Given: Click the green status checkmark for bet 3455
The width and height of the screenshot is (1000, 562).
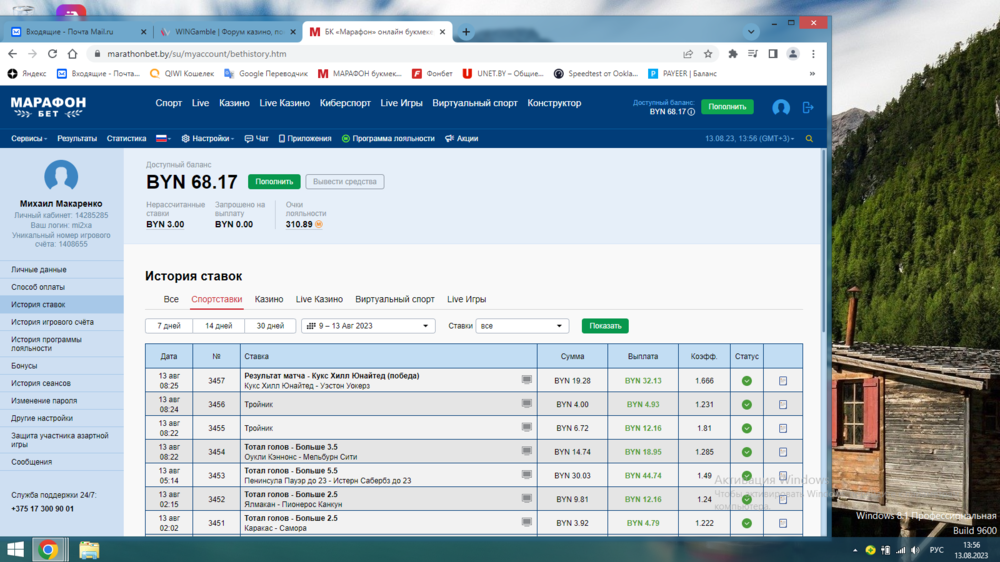Looking at the screenshot, I should (746, 428).
